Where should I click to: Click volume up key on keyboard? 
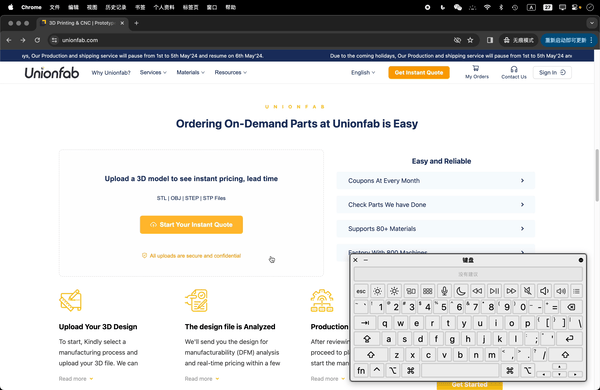click(x=561, y=291)
